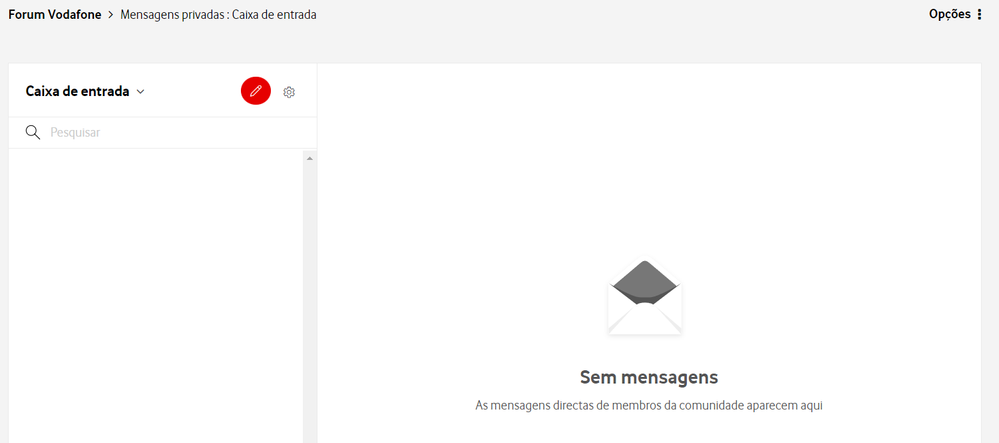Click the scrollbar up arrow in the message list
This screenshot has width=999, height=443.
point(310,158)
